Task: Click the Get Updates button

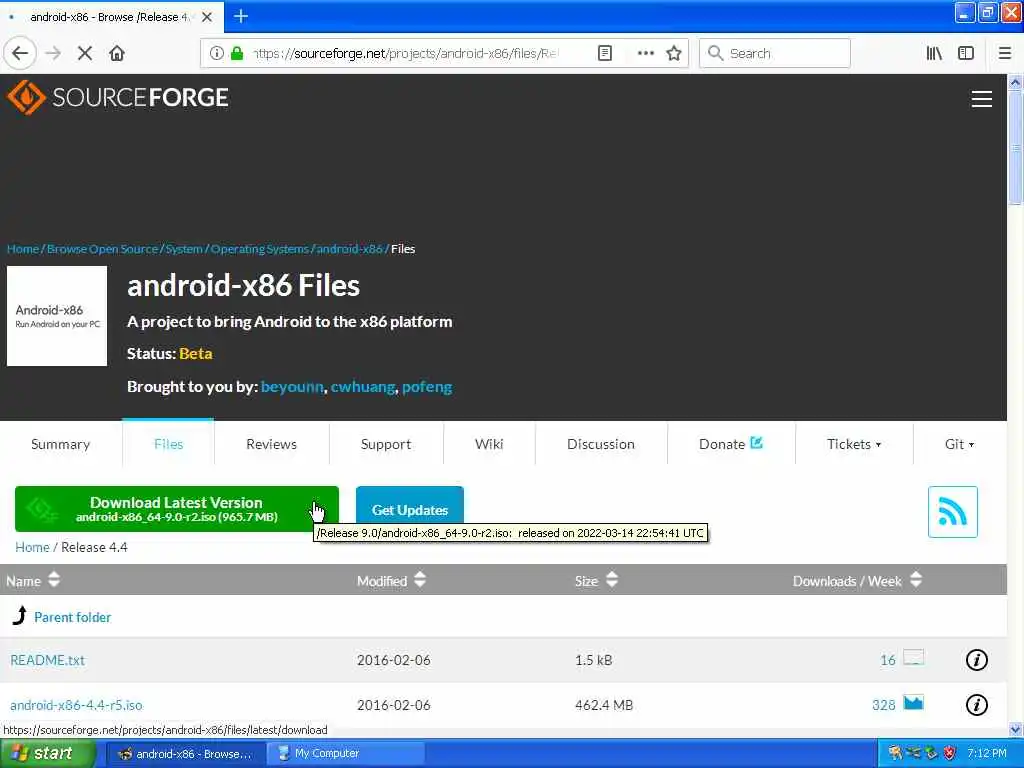Action: pos(410,509)
